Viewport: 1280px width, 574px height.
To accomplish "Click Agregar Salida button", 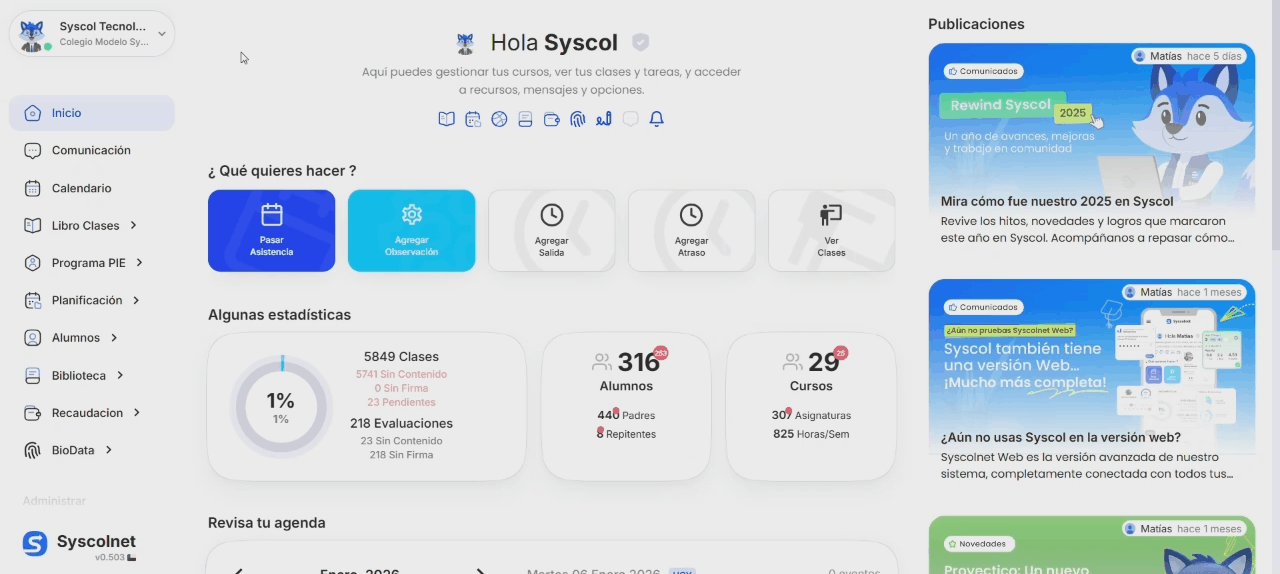I will click(x=551, y=231).
